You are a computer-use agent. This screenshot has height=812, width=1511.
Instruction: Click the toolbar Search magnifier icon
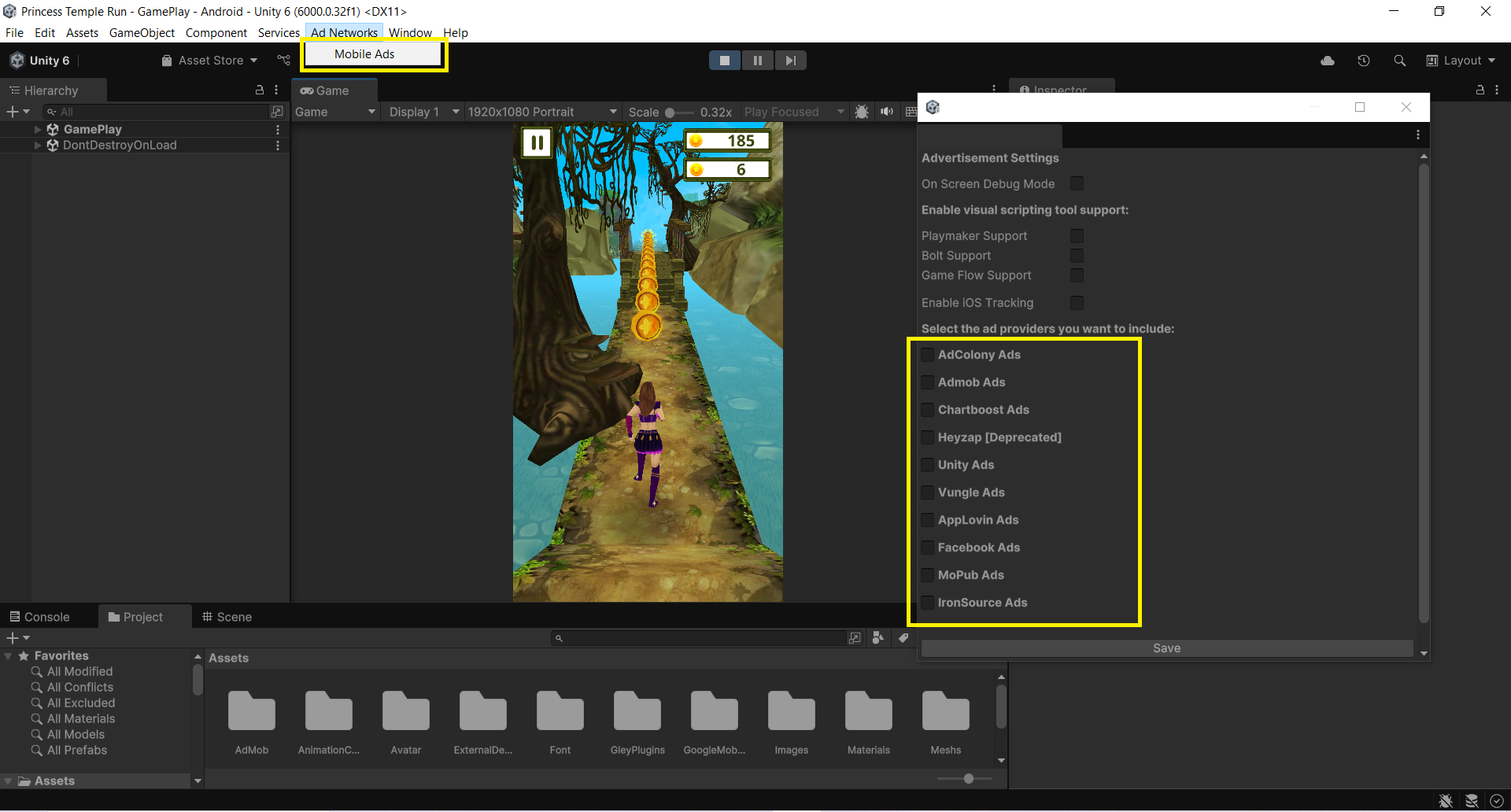pos(1399,61)
